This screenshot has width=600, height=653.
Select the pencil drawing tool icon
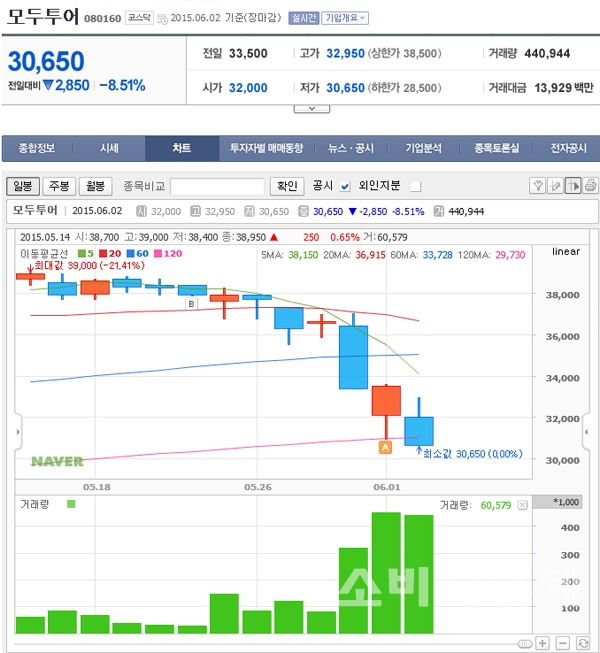point(555,185)
